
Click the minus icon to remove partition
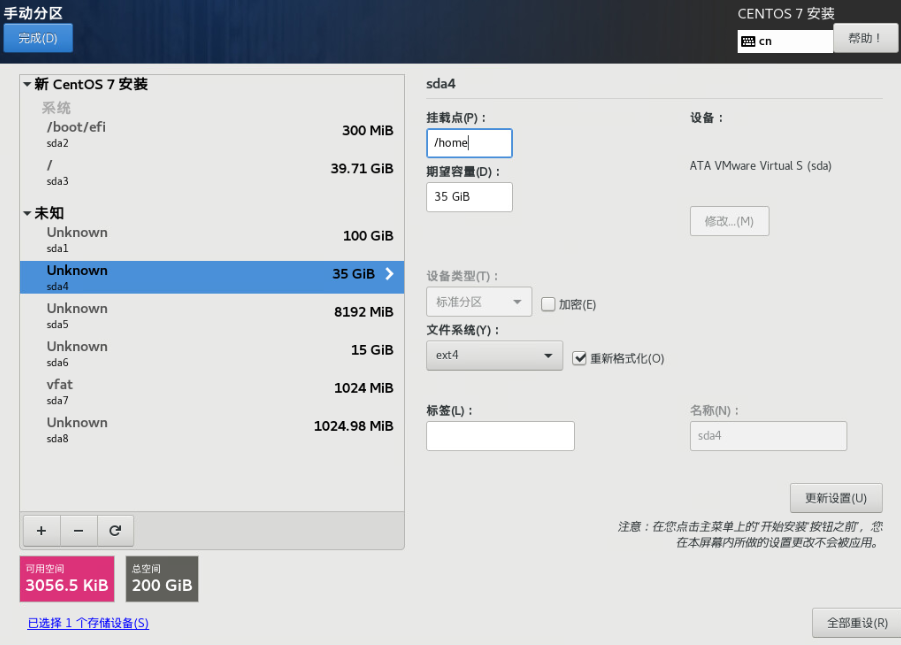coord(78,530)
